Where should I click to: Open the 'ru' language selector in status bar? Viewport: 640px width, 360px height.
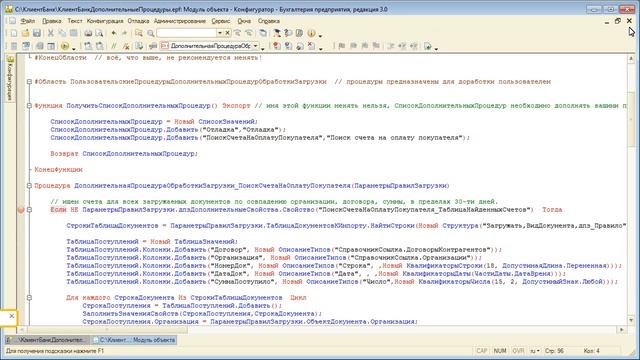tap(535, 351)
